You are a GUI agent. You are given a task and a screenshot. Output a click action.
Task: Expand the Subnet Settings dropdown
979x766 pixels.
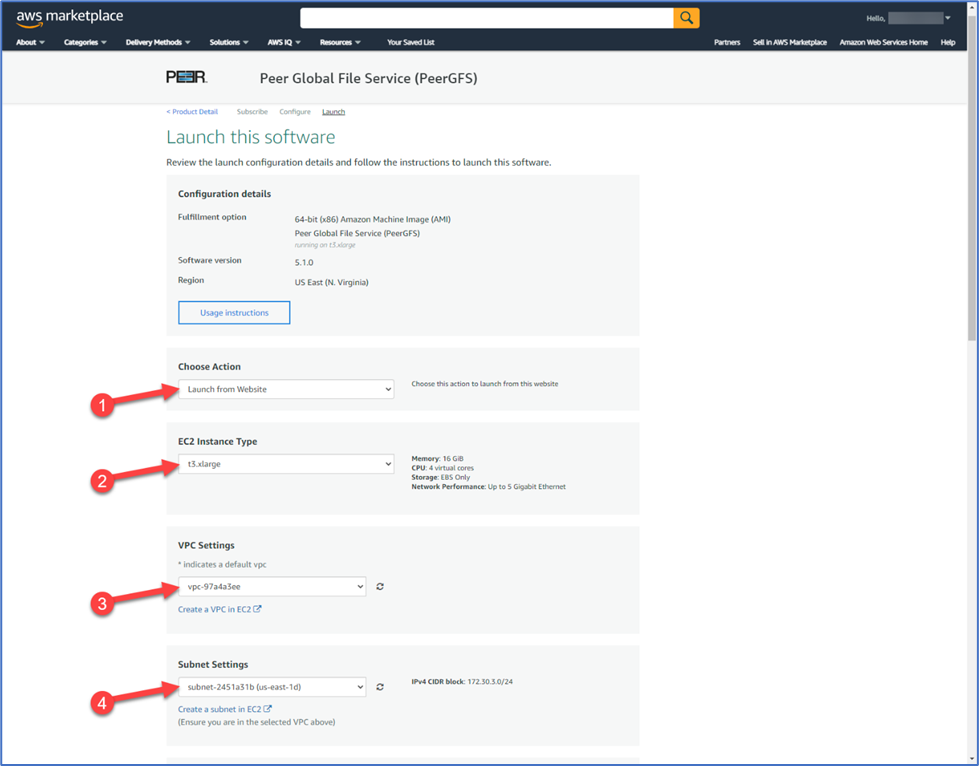click(272, 687)
